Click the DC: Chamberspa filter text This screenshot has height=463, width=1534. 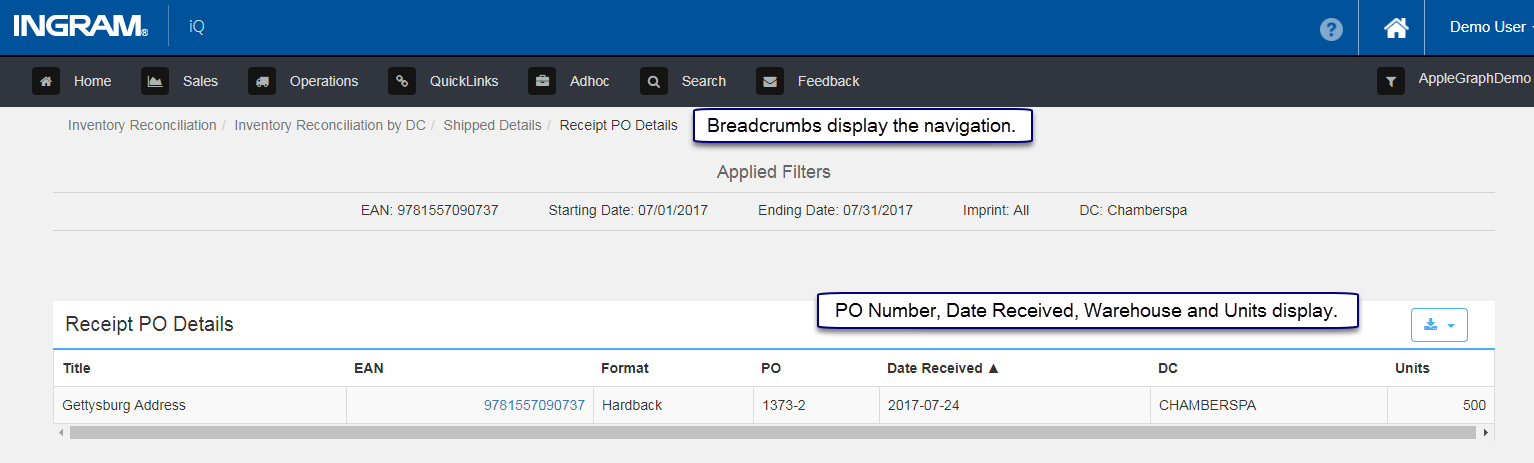click(x=1133, y=211)
